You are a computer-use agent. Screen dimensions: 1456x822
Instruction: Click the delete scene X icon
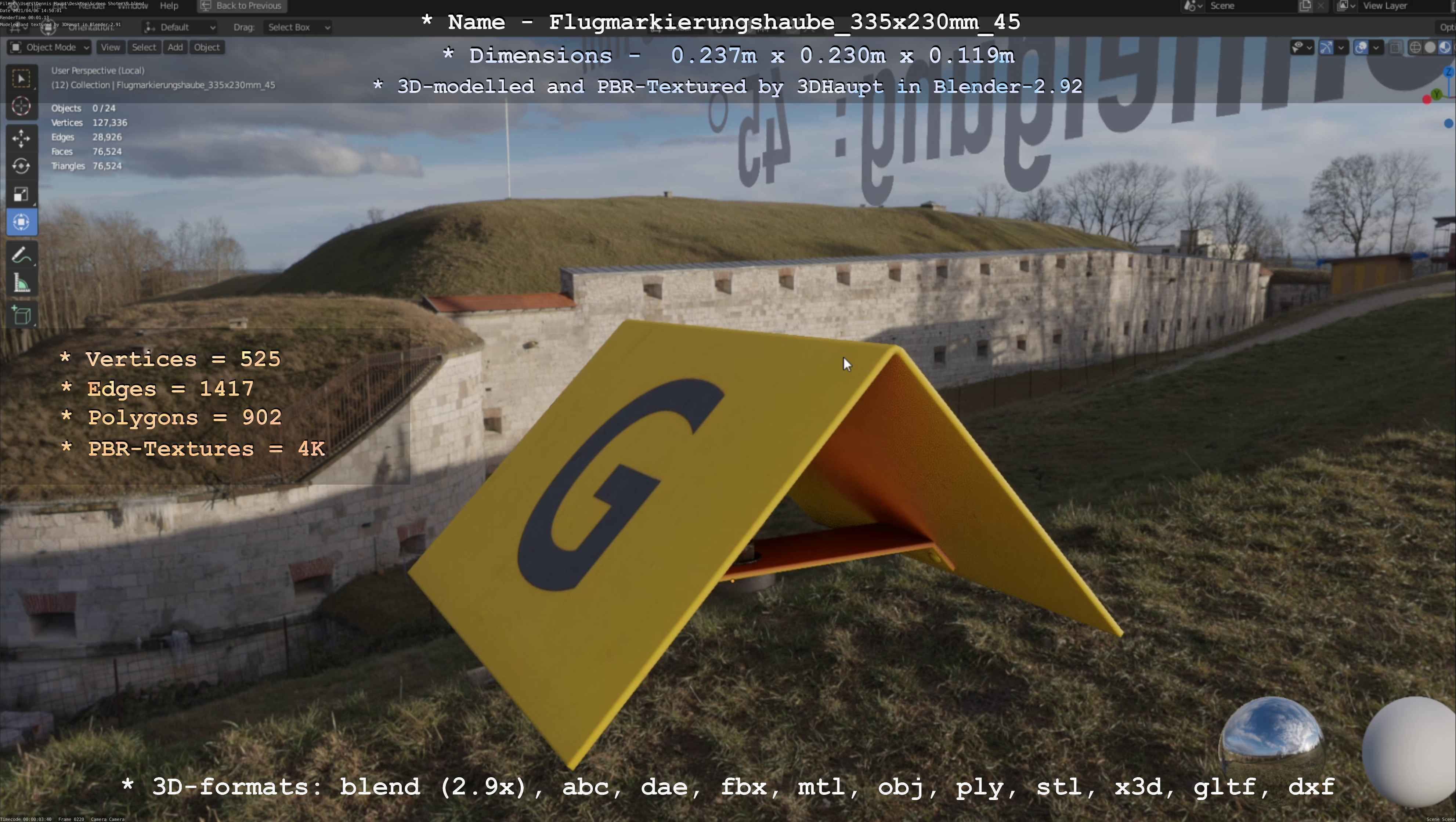(1320, 6)
